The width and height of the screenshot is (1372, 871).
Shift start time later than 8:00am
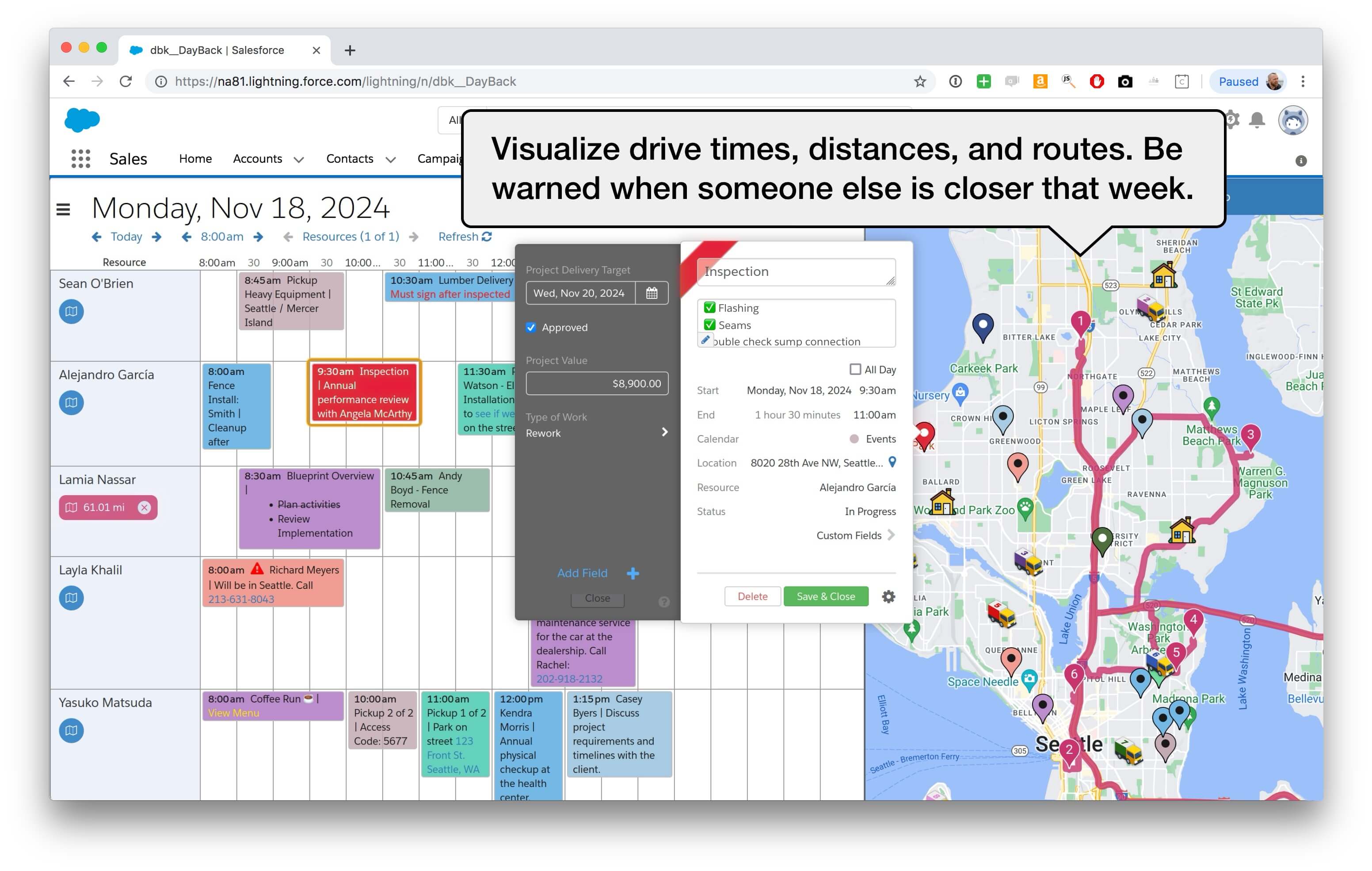pos(258,237)
